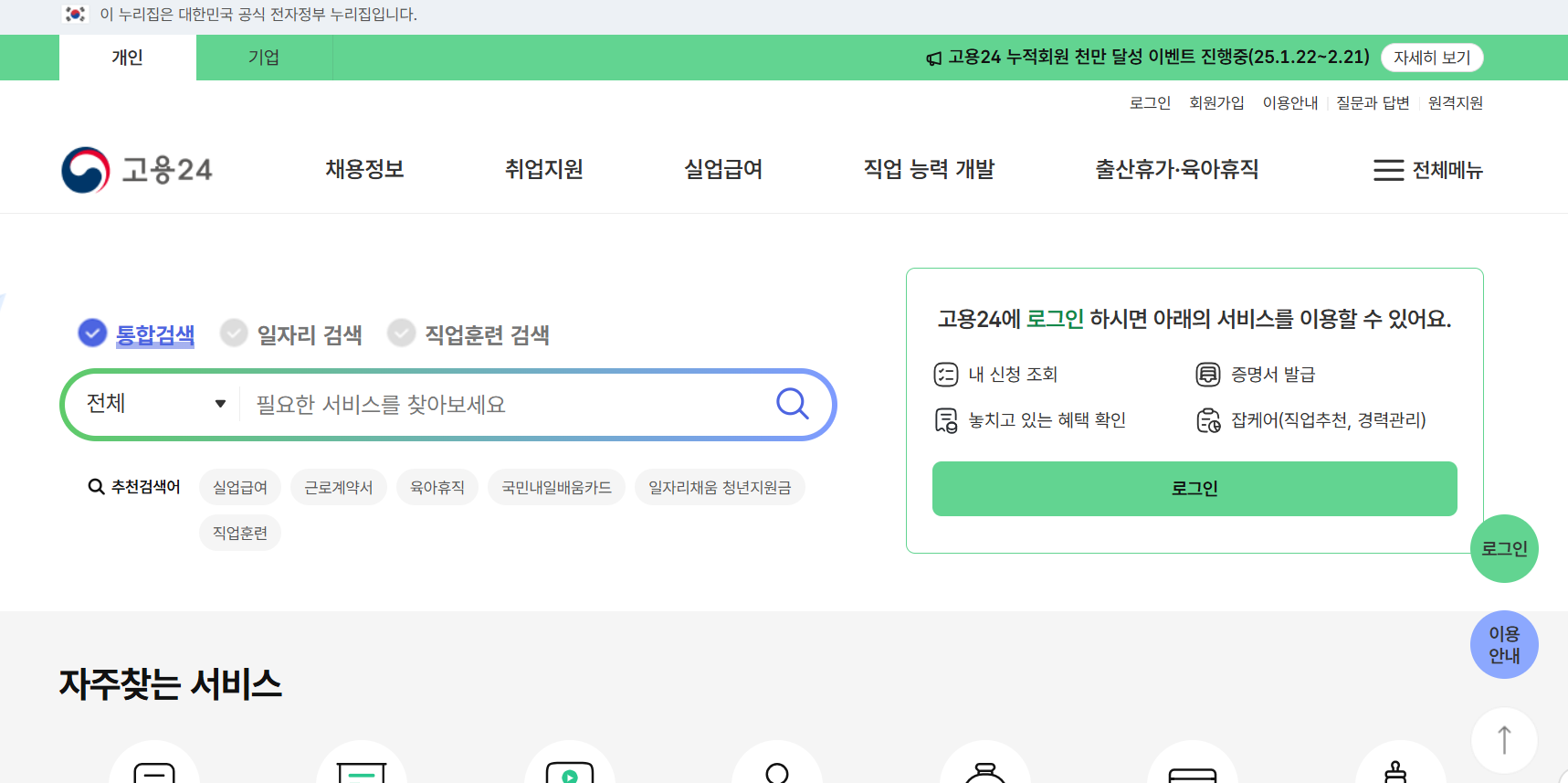Open the 직업 능력 개발 menu
The height and width of the screenshot is (783, 1568).
pos(929,169)
